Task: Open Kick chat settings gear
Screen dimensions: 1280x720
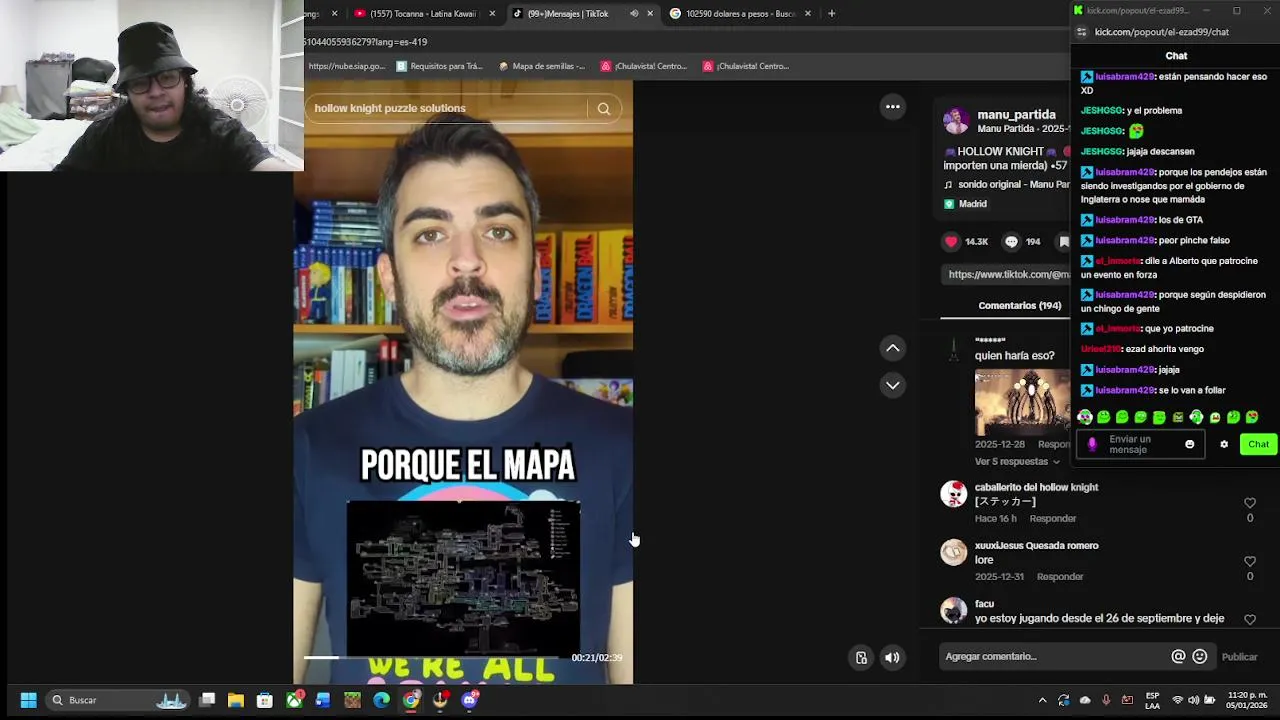Action: pos(1224,445)
